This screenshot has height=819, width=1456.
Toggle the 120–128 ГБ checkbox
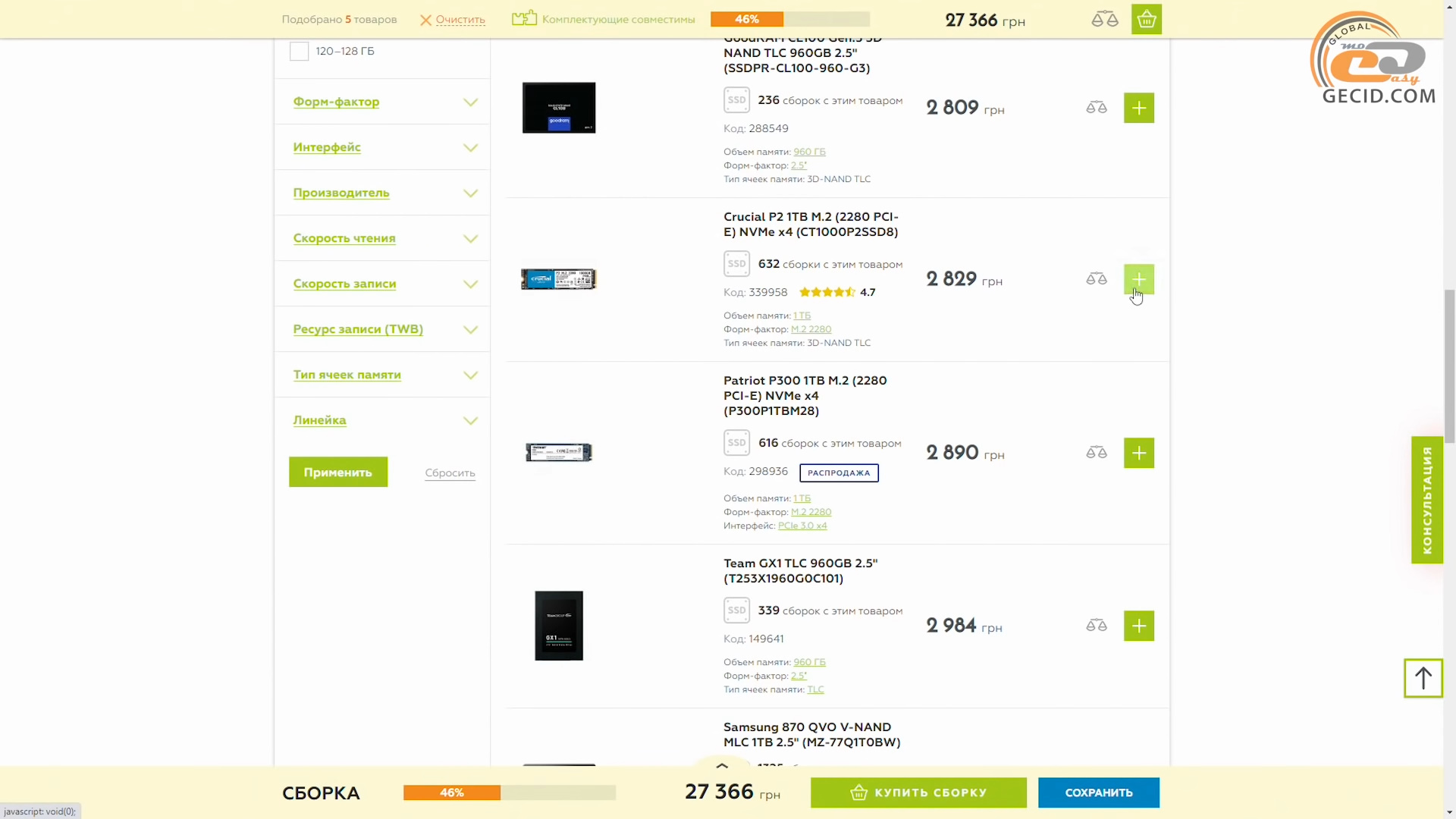coord(299,52)
